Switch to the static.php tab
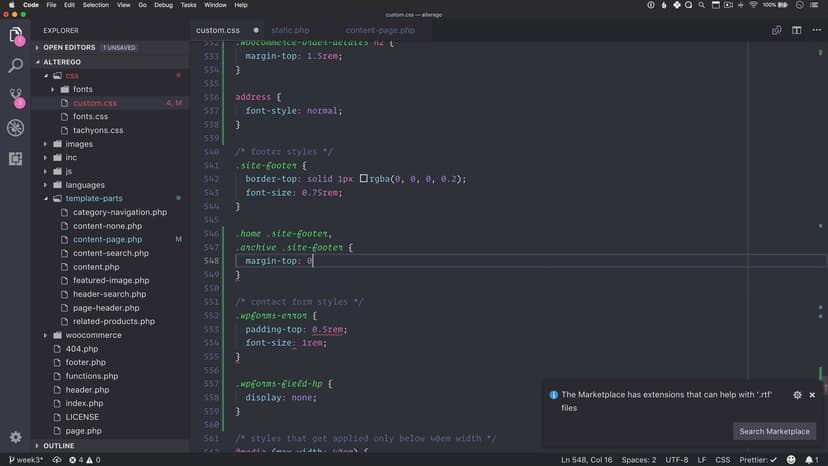Viewport: 828px width, 466px height. tap(290, 31)
